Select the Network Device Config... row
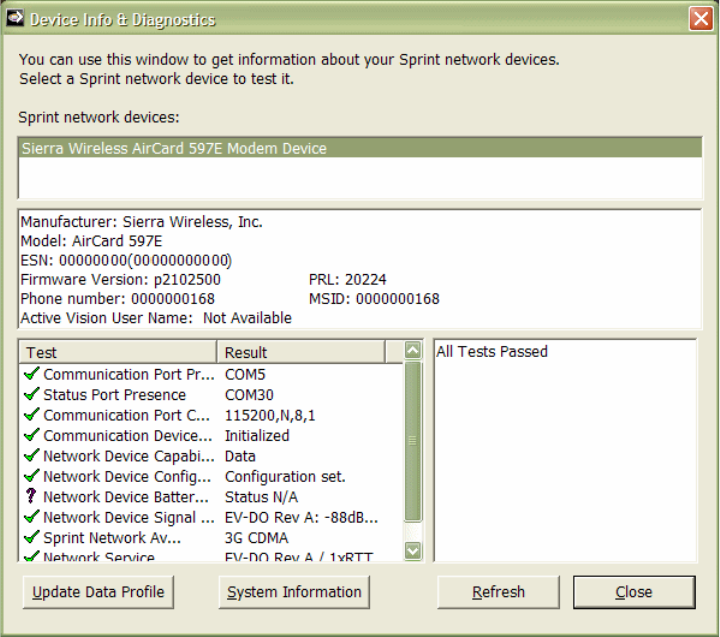Image resolution: width=720 pixels, height=637 pixels. [211, 476]
